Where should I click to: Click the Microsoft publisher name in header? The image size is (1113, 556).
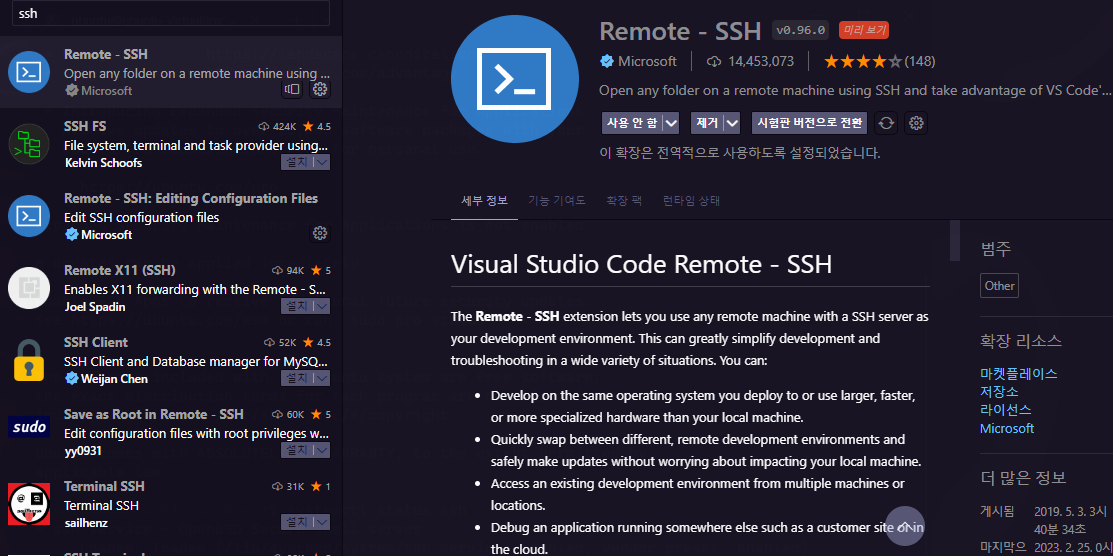647,62
